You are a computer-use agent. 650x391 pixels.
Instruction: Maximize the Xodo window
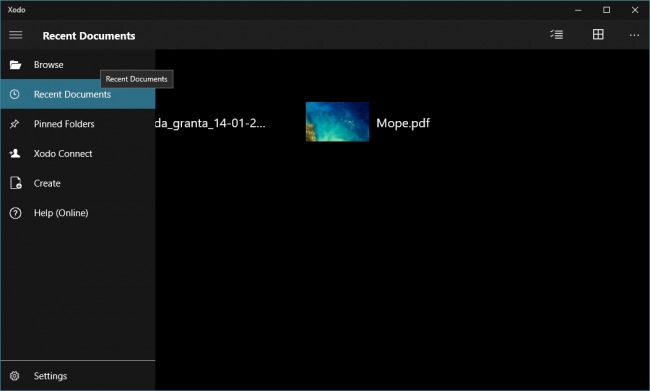click(606, 10)
